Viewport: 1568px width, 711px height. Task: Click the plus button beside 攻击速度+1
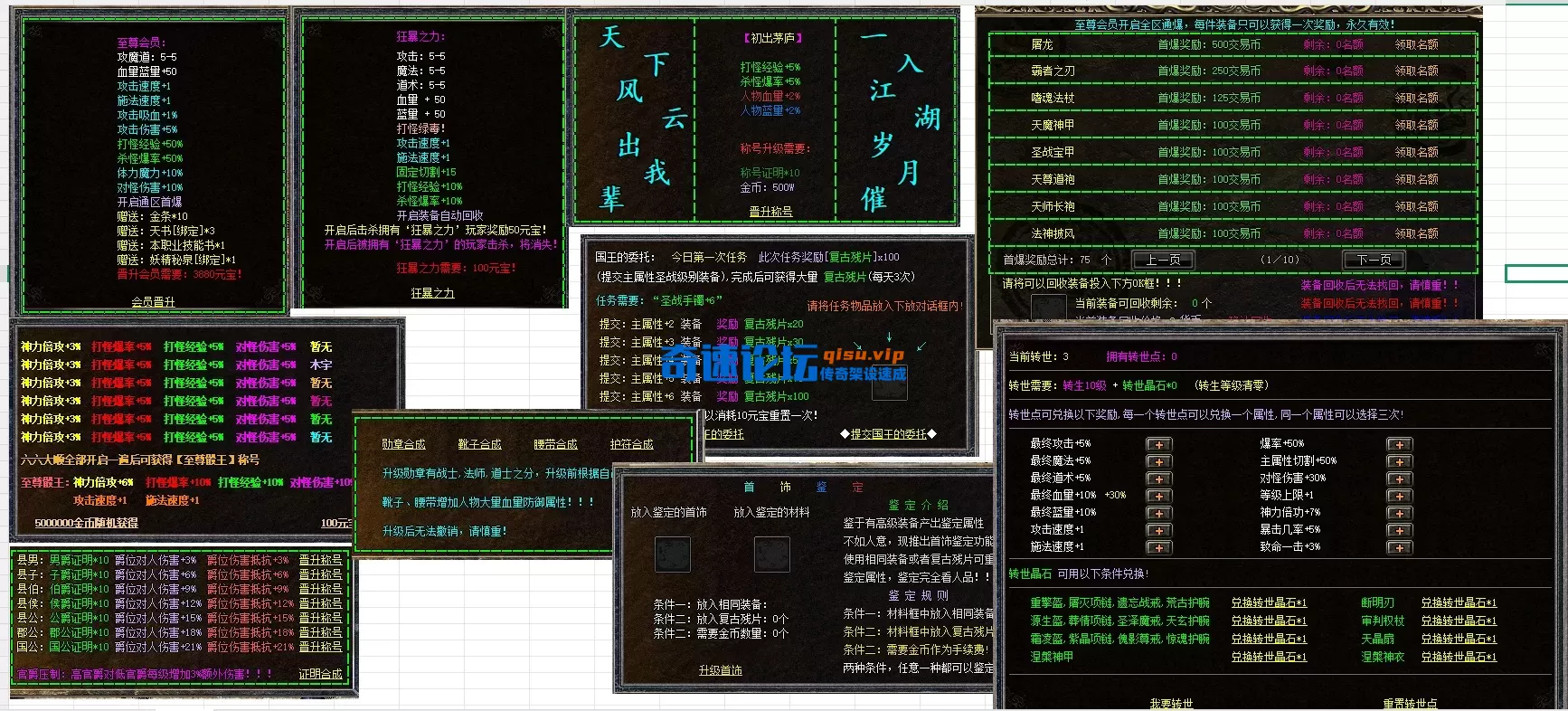click(x=1158, y=530)
